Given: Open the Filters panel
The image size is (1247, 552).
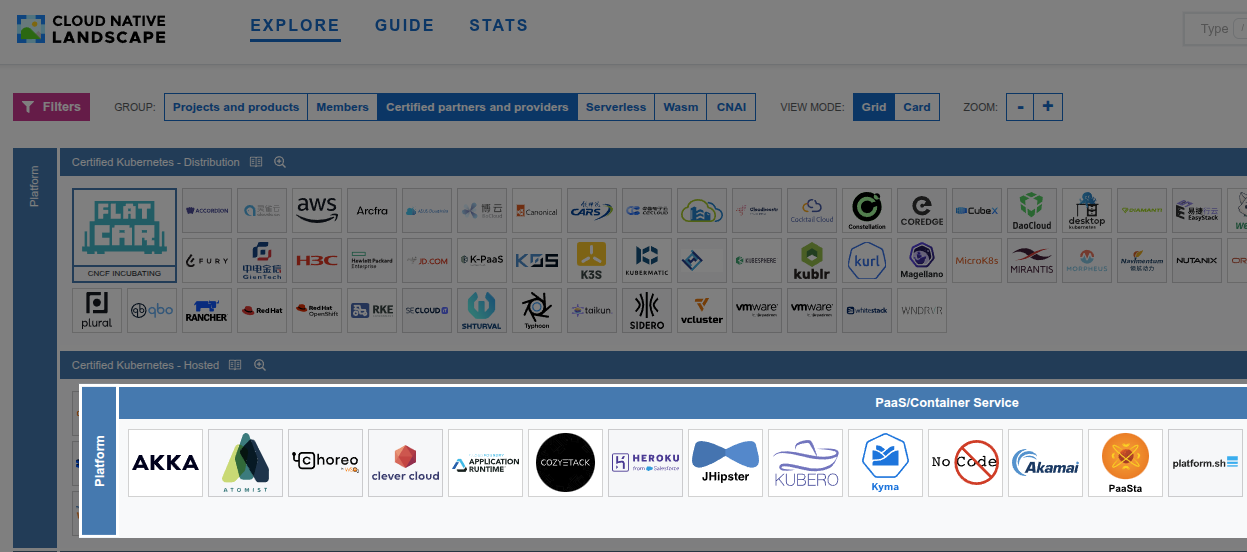Looking at the screenshot, I should [51, 107].
